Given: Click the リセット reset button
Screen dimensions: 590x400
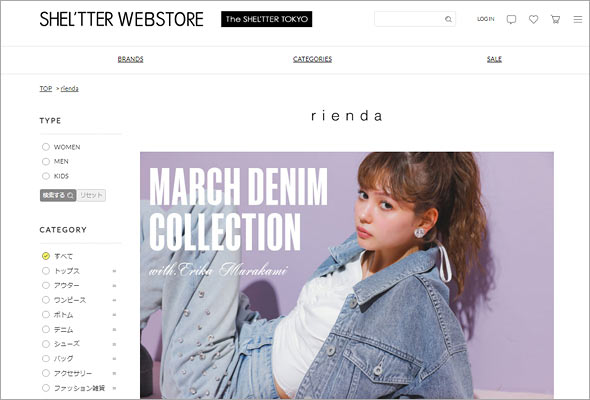Looking at the screenshot, I should click(x=91, y=195).
